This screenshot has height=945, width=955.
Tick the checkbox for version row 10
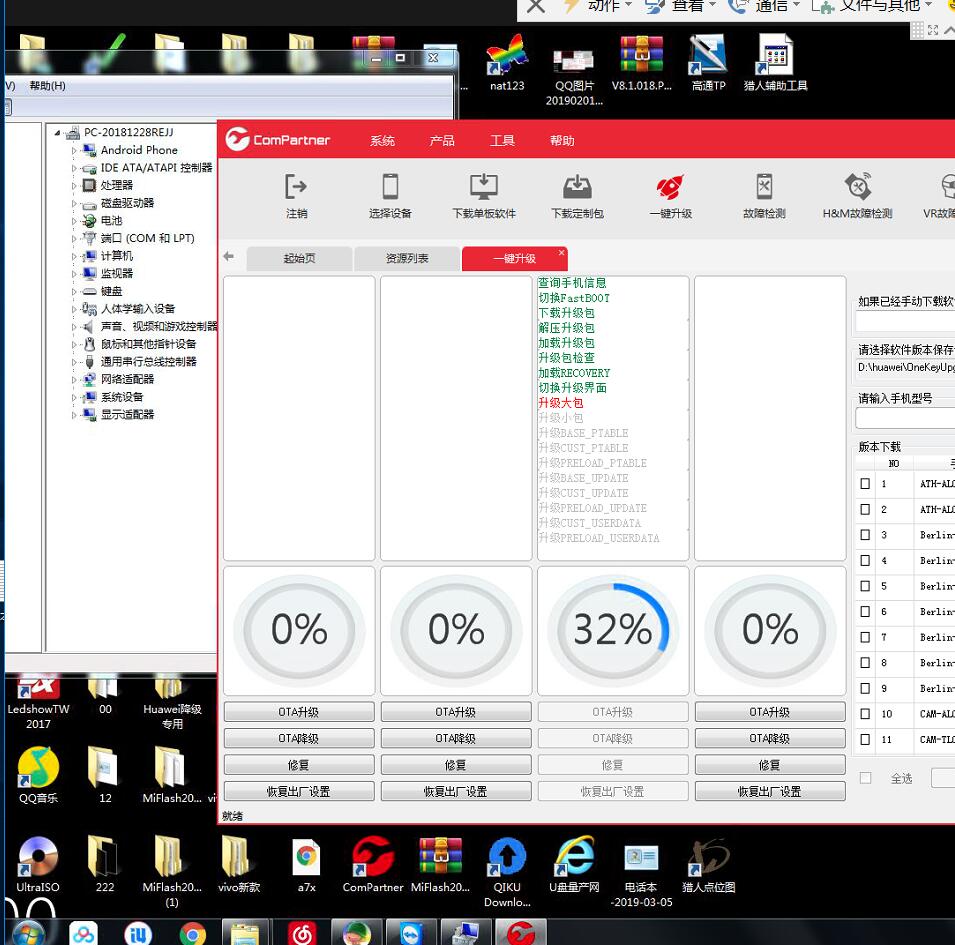865,714
